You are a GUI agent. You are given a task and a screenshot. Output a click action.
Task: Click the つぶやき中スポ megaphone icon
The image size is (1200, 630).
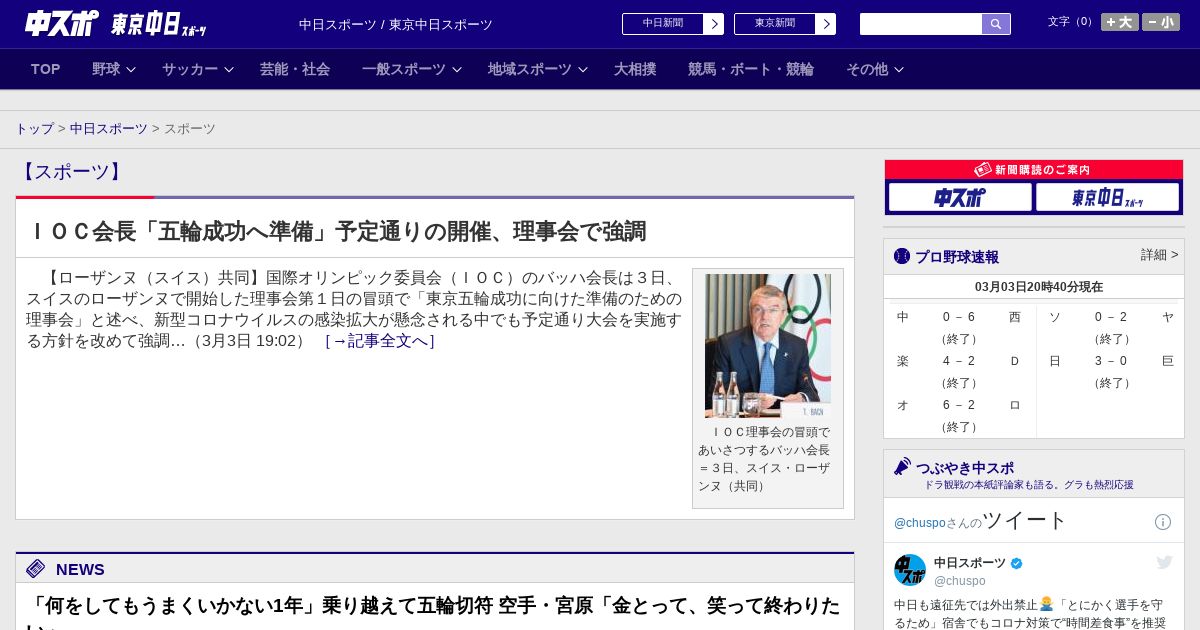(x=902, y=467)
